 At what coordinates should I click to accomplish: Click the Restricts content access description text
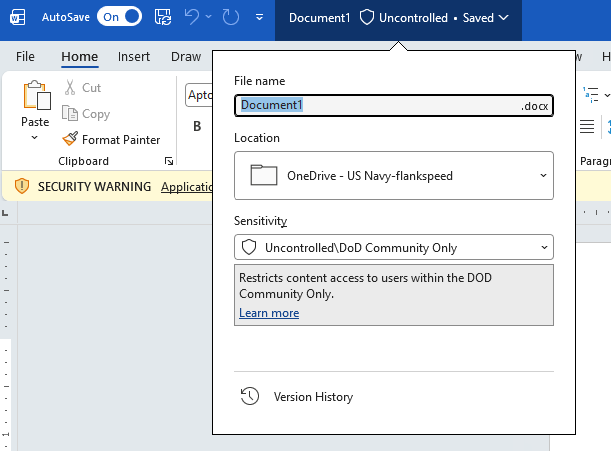[365, 286]
